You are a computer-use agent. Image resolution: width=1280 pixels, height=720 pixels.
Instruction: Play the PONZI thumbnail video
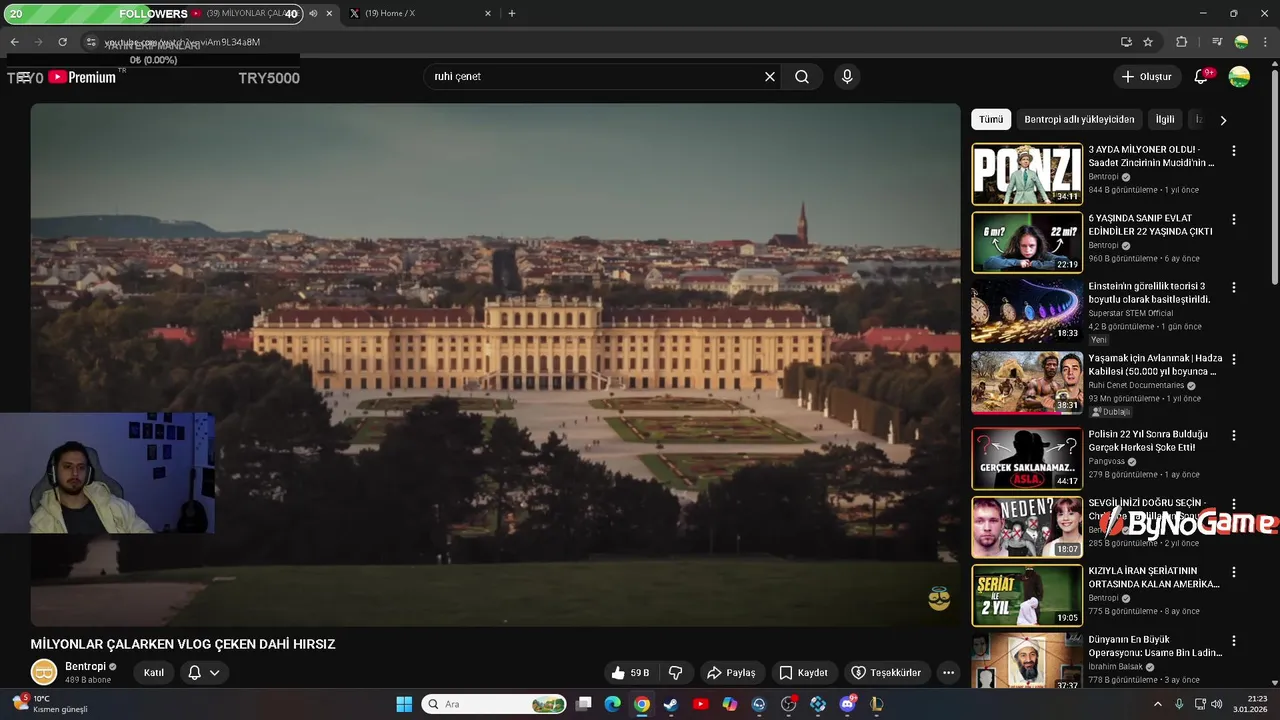pyautogui.click(x=1027, y=174)
